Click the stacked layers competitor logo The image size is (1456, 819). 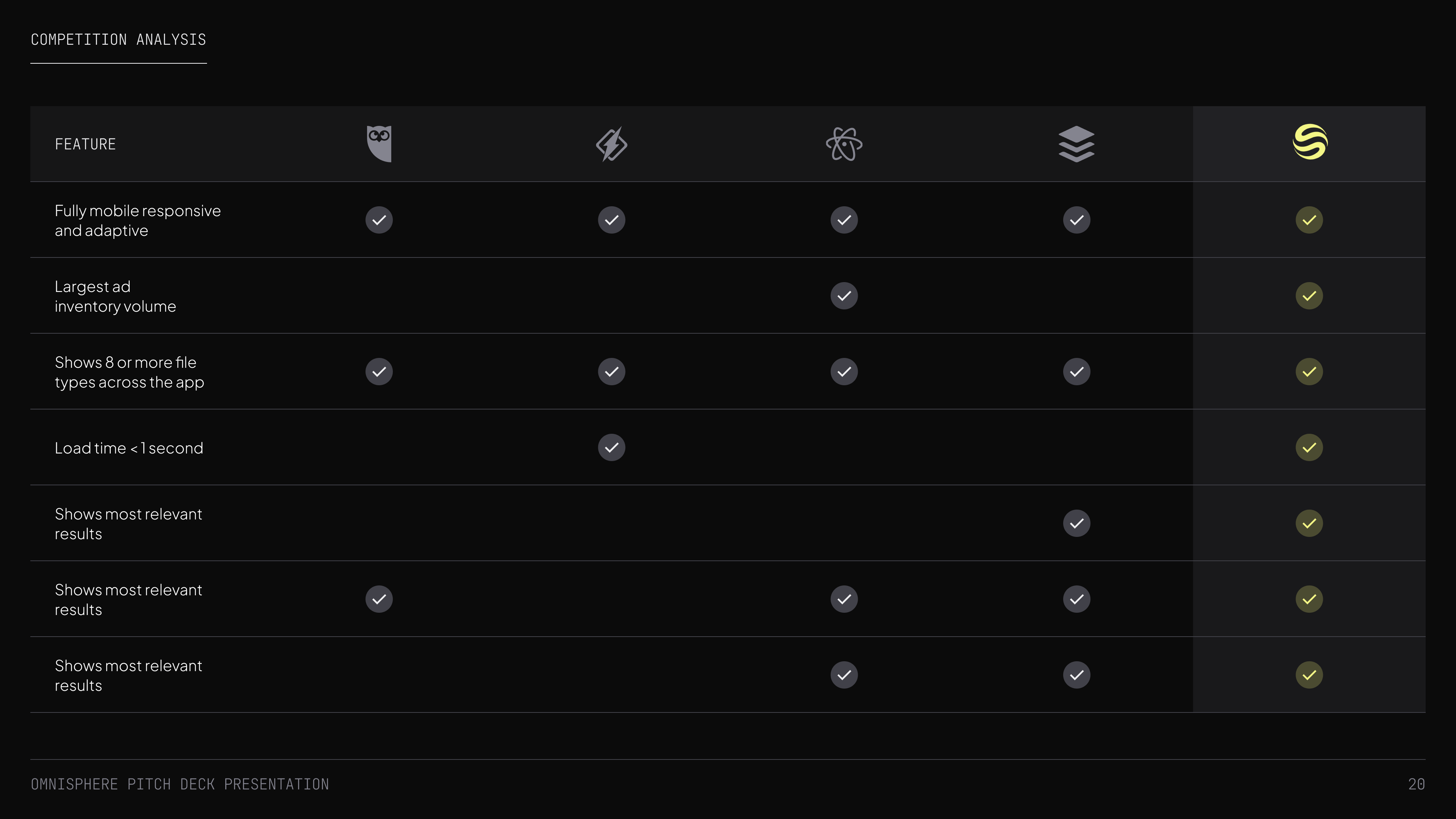coord(1076,144)
